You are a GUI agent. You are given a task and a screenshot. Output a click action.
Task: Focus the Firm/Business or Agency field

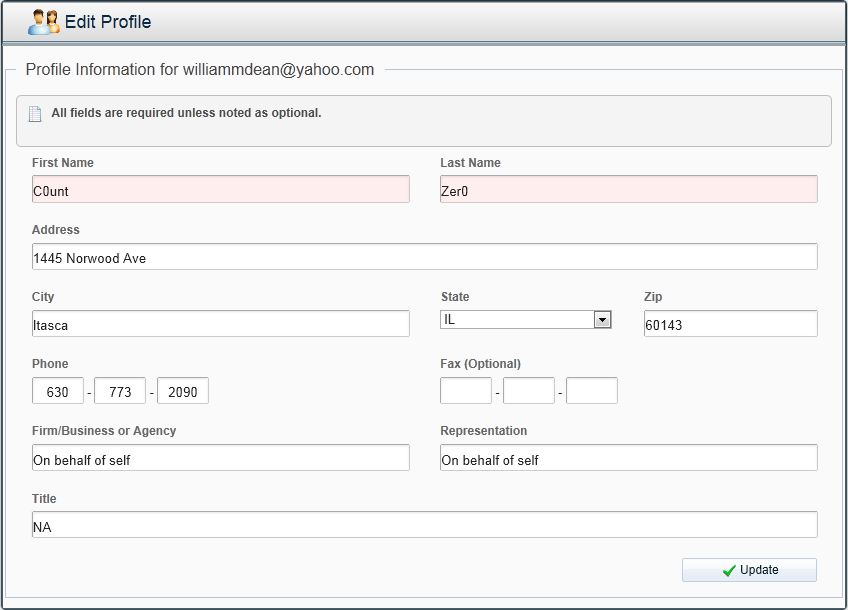coord(220,458)
